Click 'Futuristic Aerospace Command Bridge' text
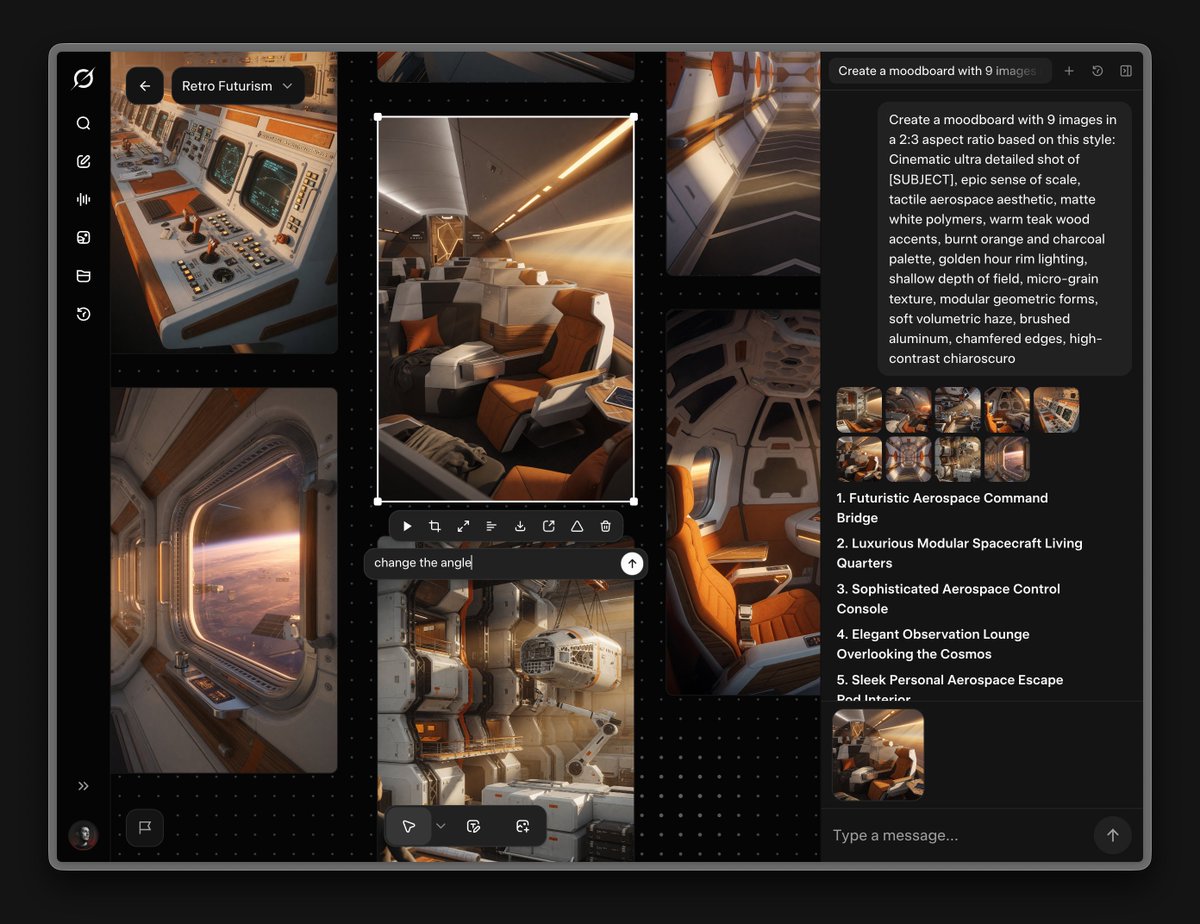Image resolution: width=1200 pixels, height=924 pixels. click(942, 508)
